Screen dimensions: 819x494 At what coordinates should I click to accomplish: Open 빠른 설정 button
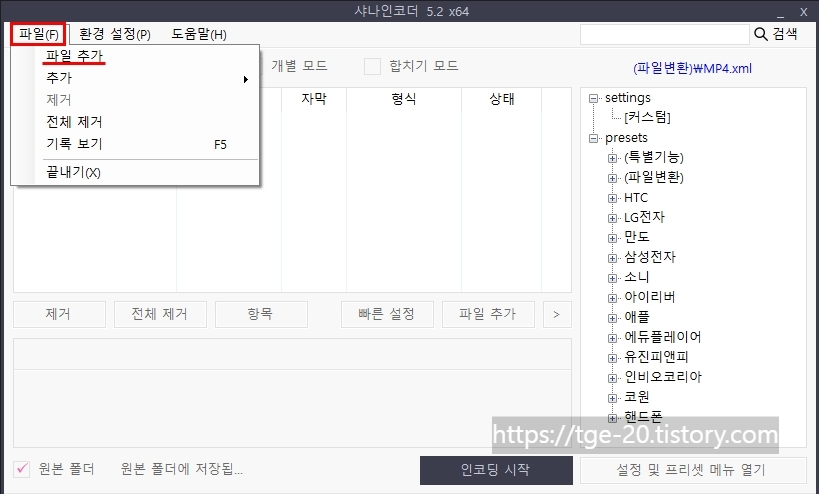[387, 314]
